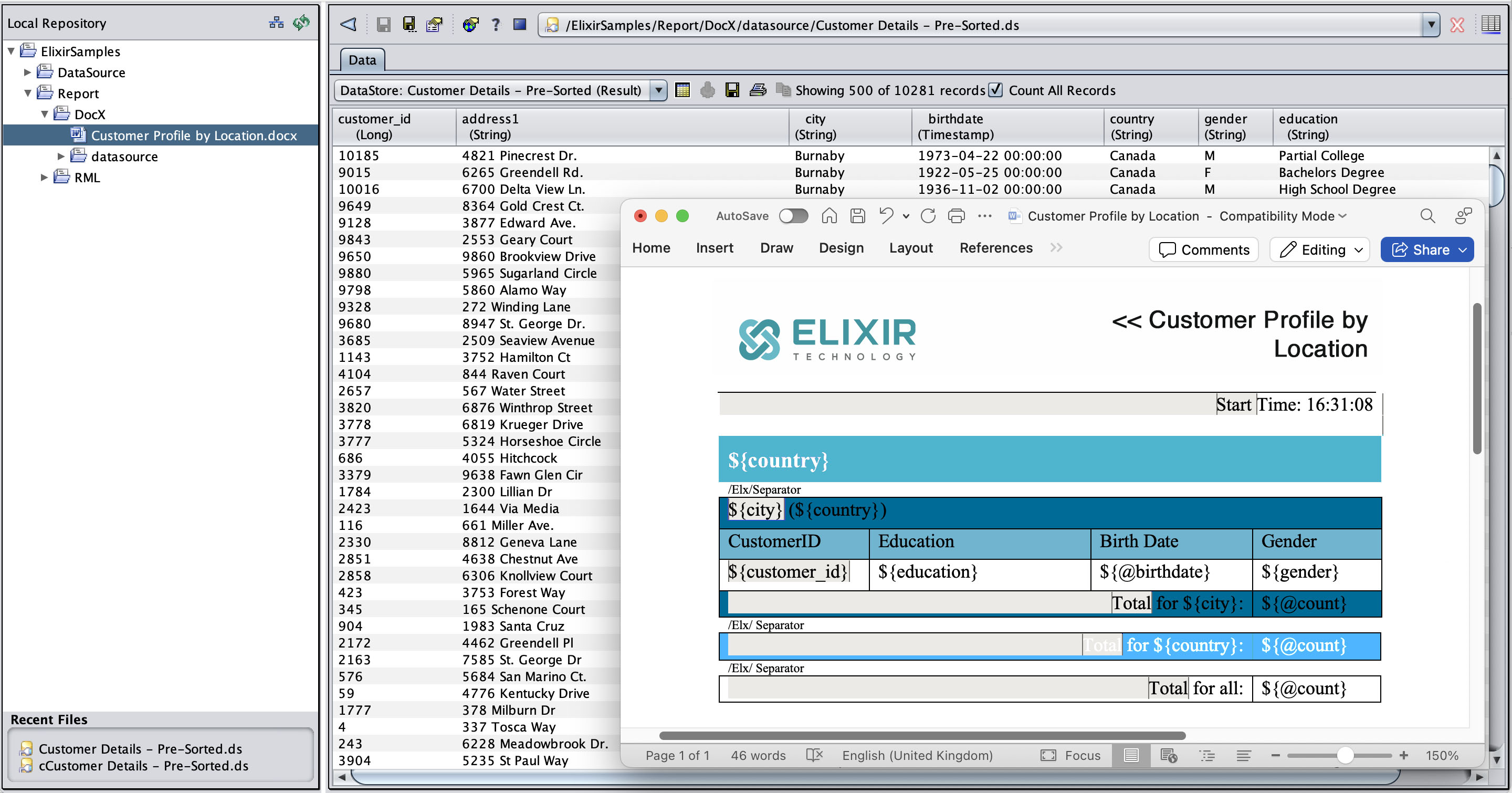Click the help question mark icon
This screenshot has width=1512, height=793.
point(496,25)
